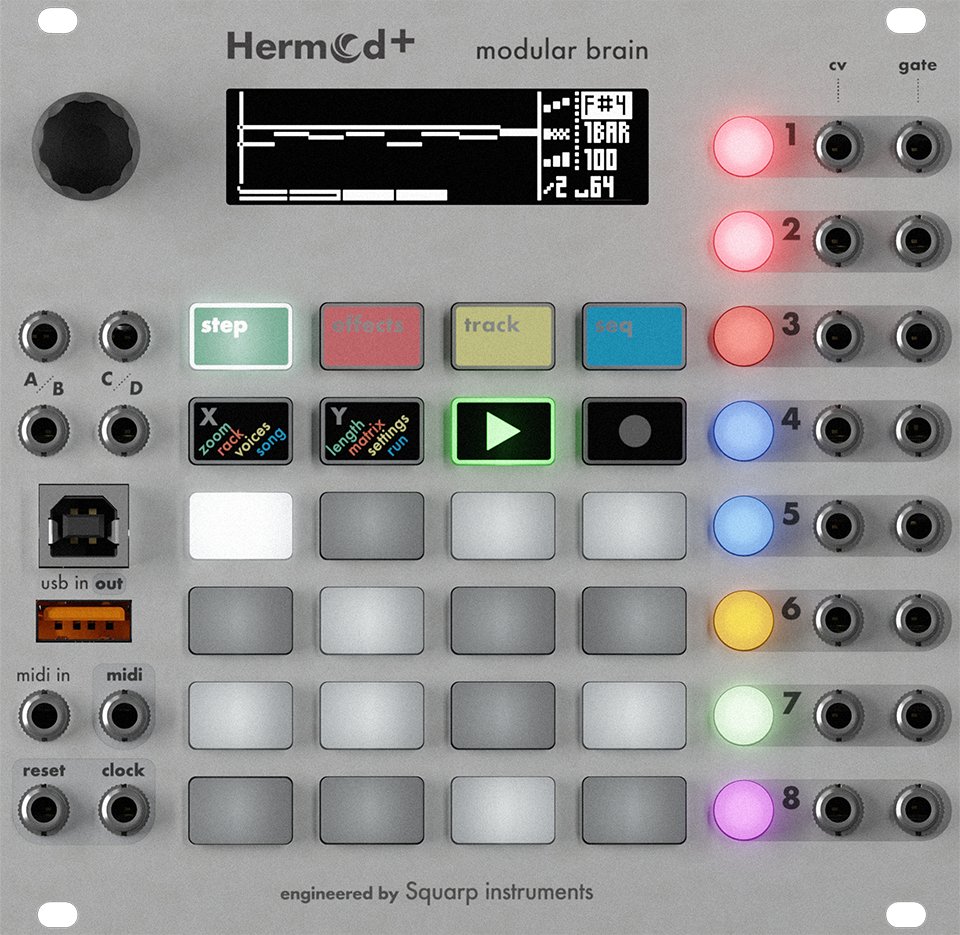960x935 pixels.
Task: Open the seq mode pad
Action: click(x=632, y=337)
